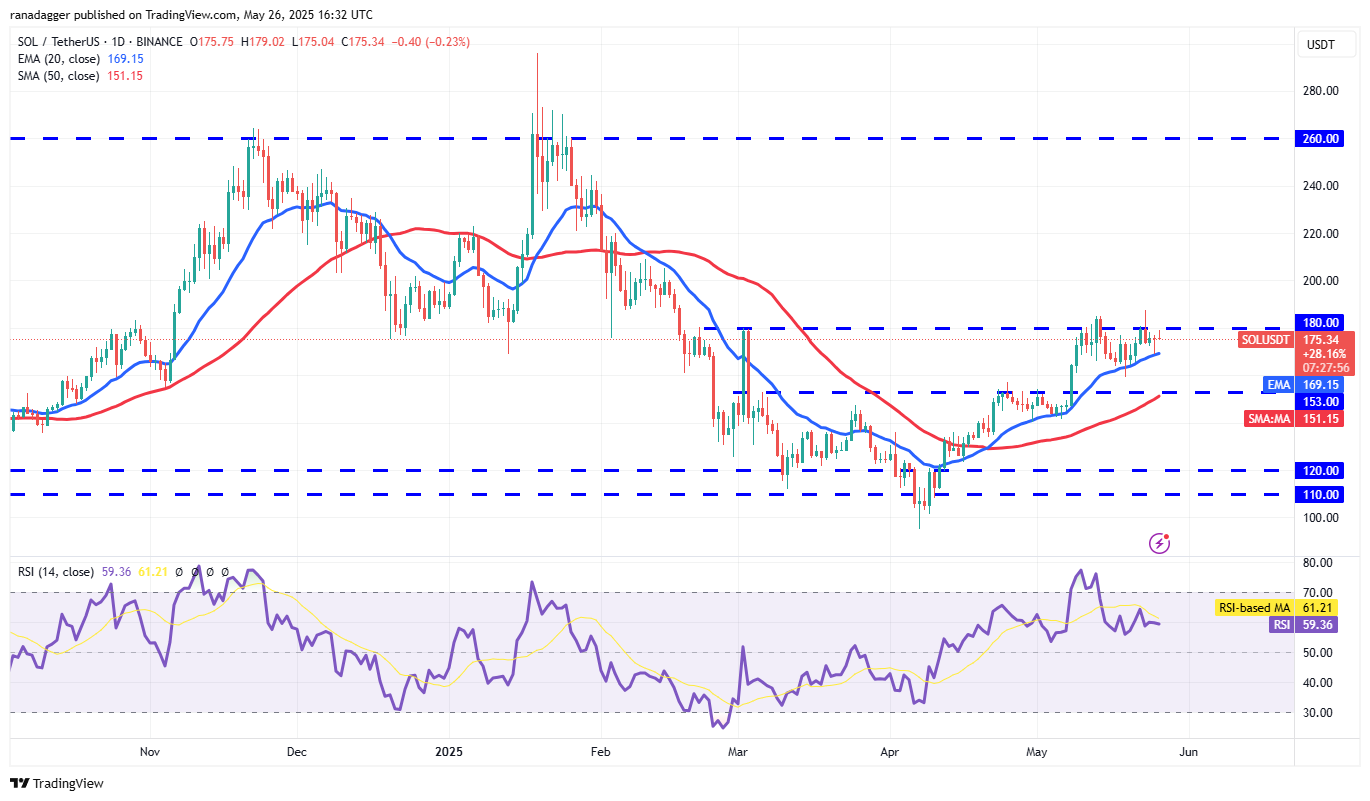Screen dimensions: 1370x801
Task: Click the Jun marker on the time axis
Action: [1187, 750]
